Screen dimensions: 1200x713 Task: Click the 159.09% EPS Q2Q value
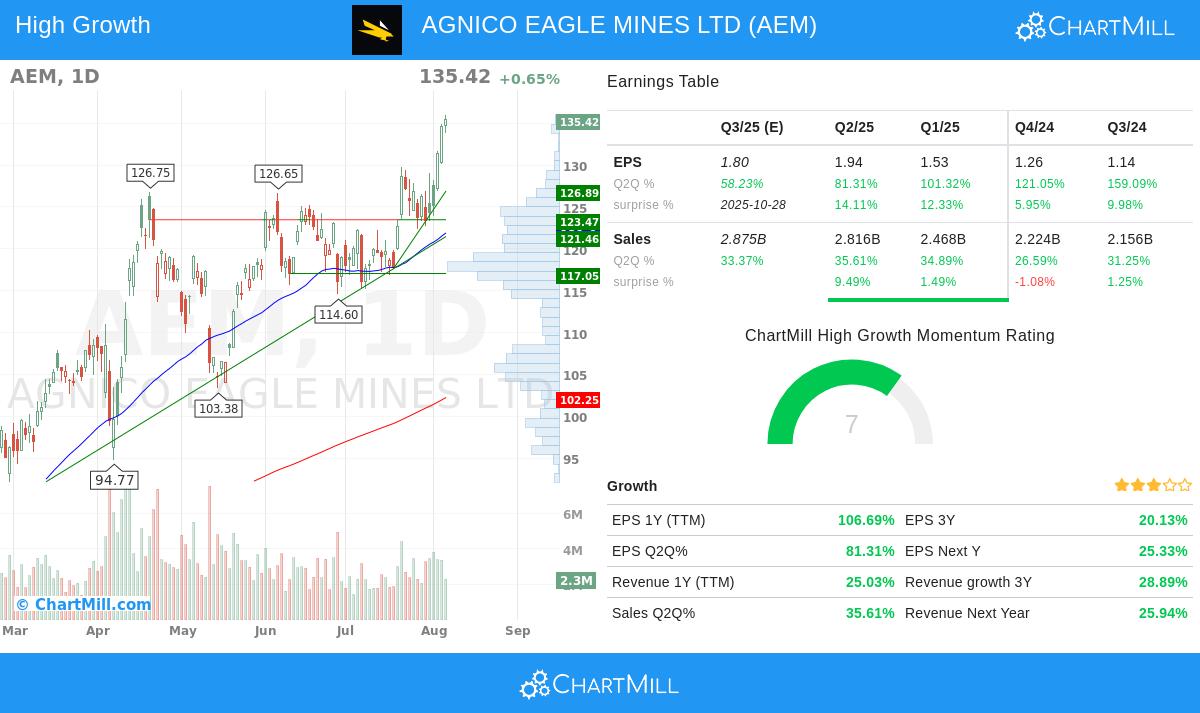pyautogui.click(x=1132, y=184)
